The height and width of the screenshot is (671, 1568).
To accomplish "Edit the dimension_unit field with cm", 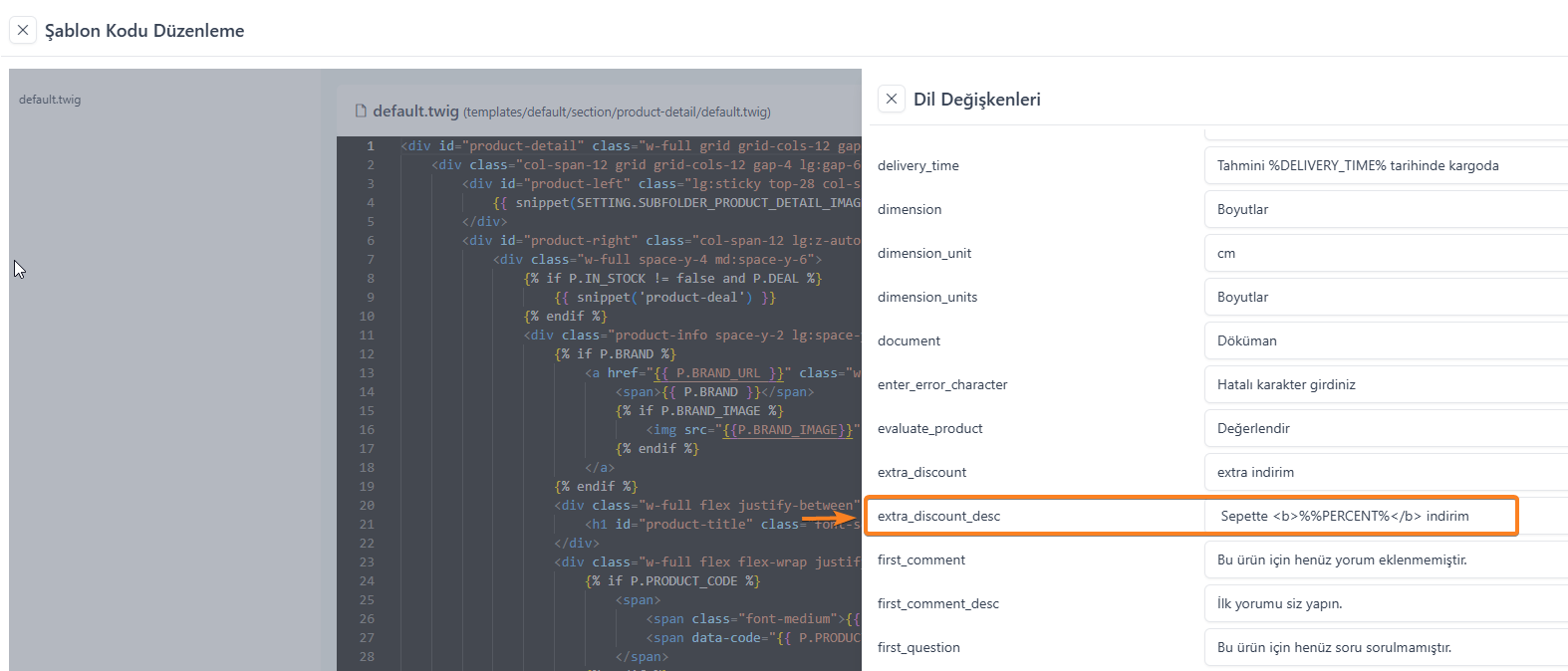I will click(1385, 253).
